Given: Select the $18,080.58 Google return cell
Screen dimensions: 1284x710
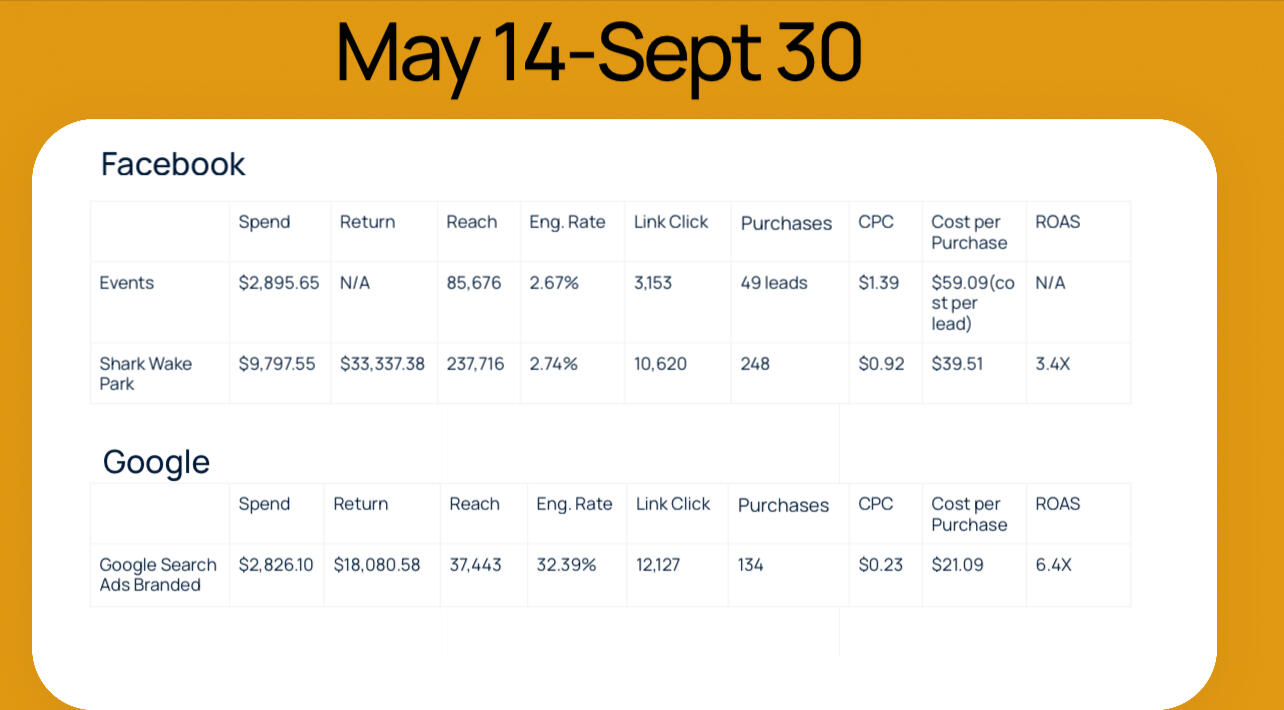Looking at the screenshot, I should coord(377,565).
